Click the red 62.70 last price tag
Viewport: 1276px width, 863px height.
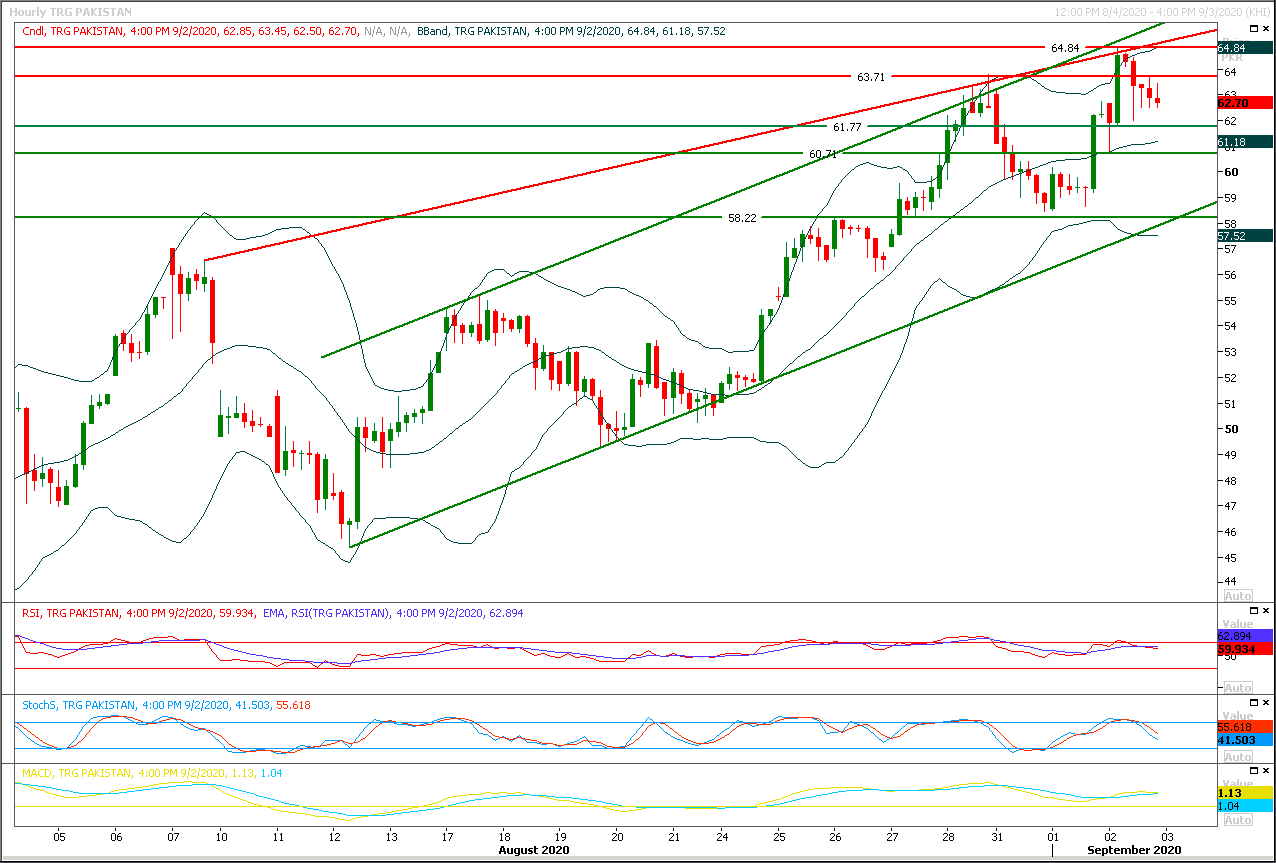(x=1244, y=102)
